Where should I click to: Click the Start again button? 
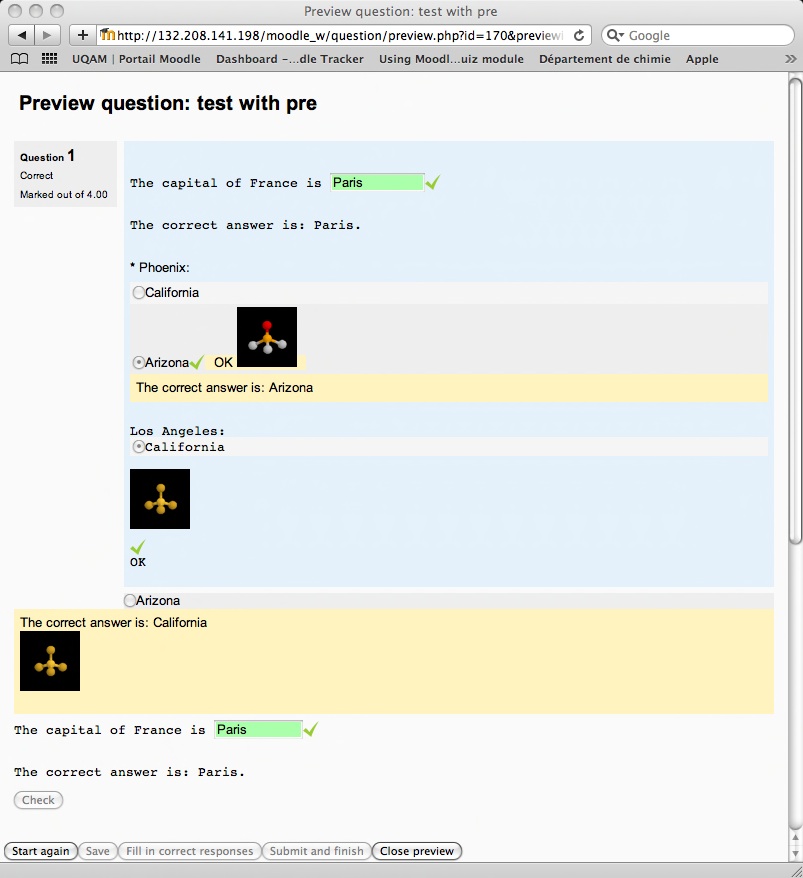click(x=40, y=851)
